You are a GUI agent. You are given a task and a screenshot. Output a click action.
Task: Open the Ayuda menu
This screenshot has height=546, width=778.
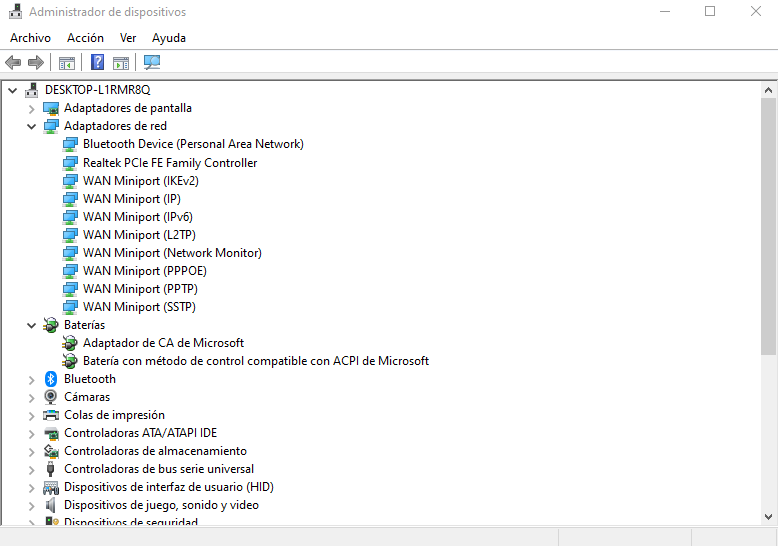169,38
